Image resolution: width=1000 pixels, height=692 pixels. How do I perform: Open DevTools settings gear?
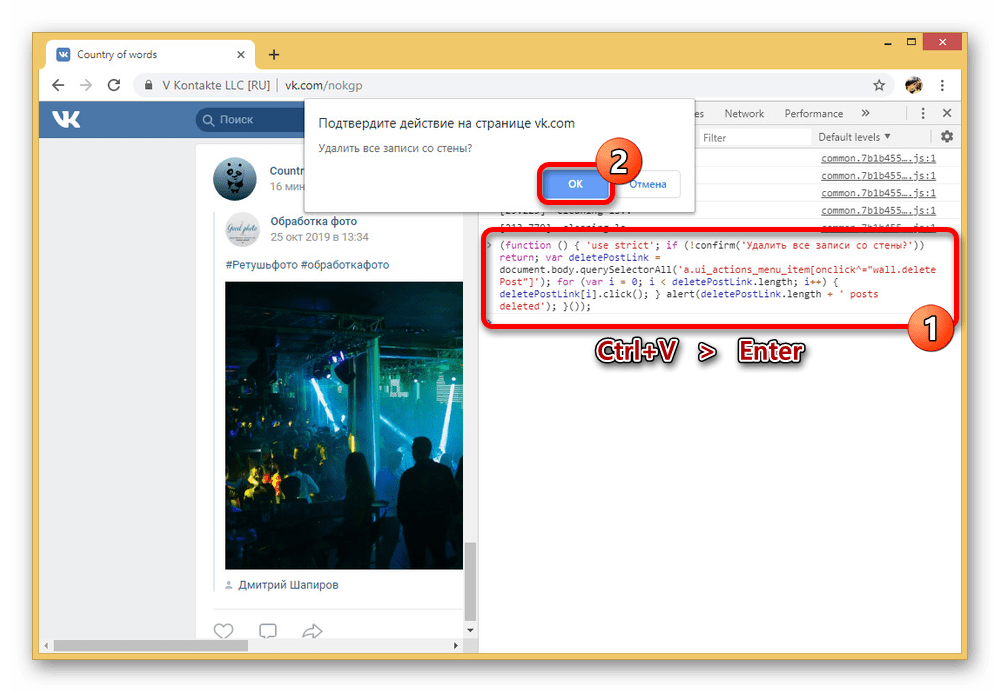click(946, 137)
